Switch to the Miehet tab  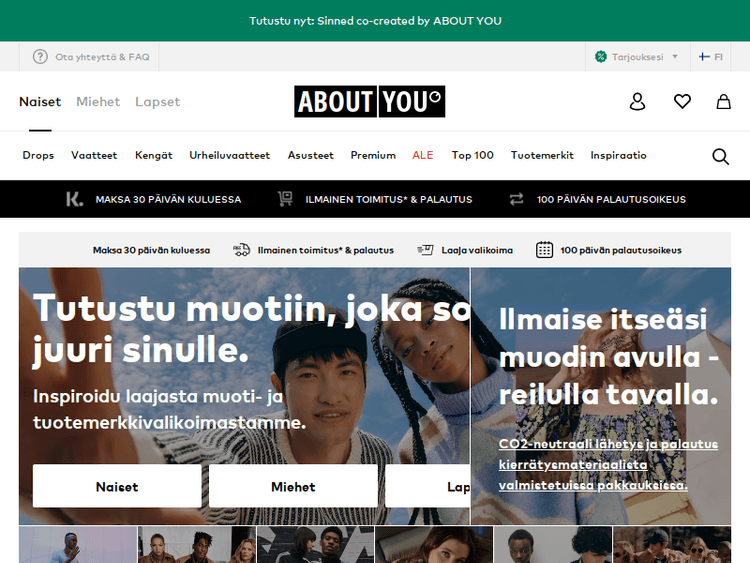click(98, 102)
